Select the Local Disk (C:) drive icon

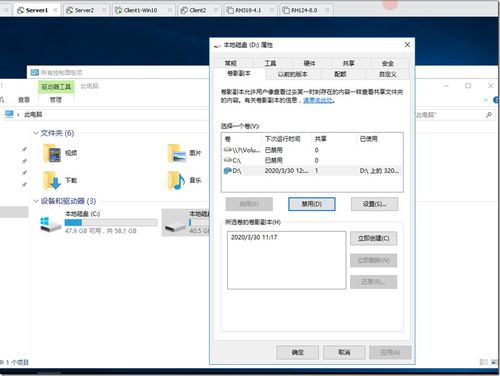51,224
